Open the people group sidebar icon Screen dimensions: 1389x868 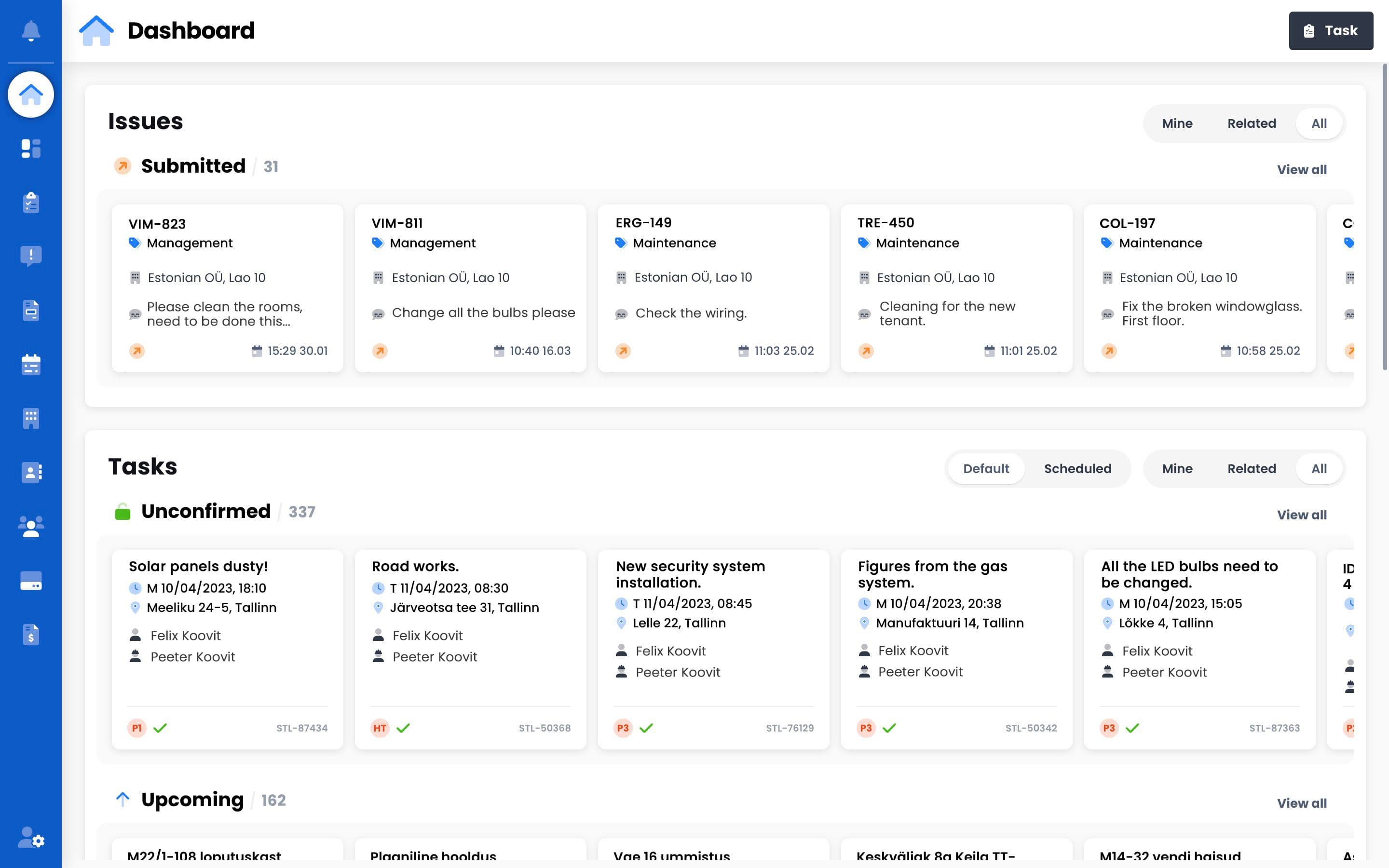[31, 527]
